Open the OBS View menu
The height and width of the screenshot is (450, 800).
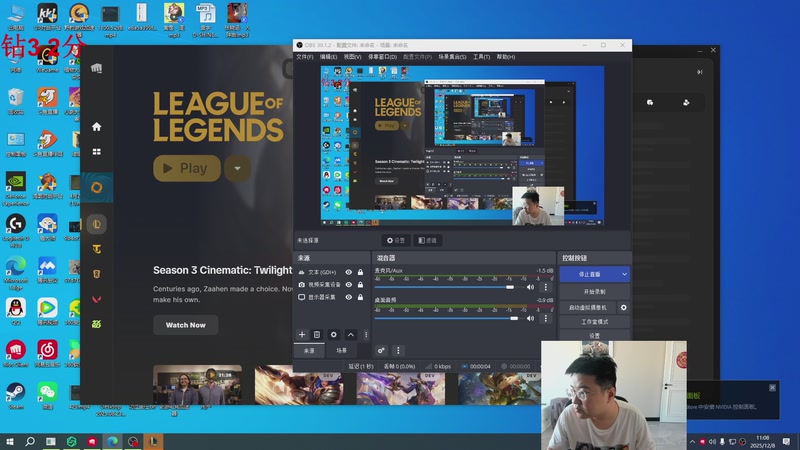352,57
